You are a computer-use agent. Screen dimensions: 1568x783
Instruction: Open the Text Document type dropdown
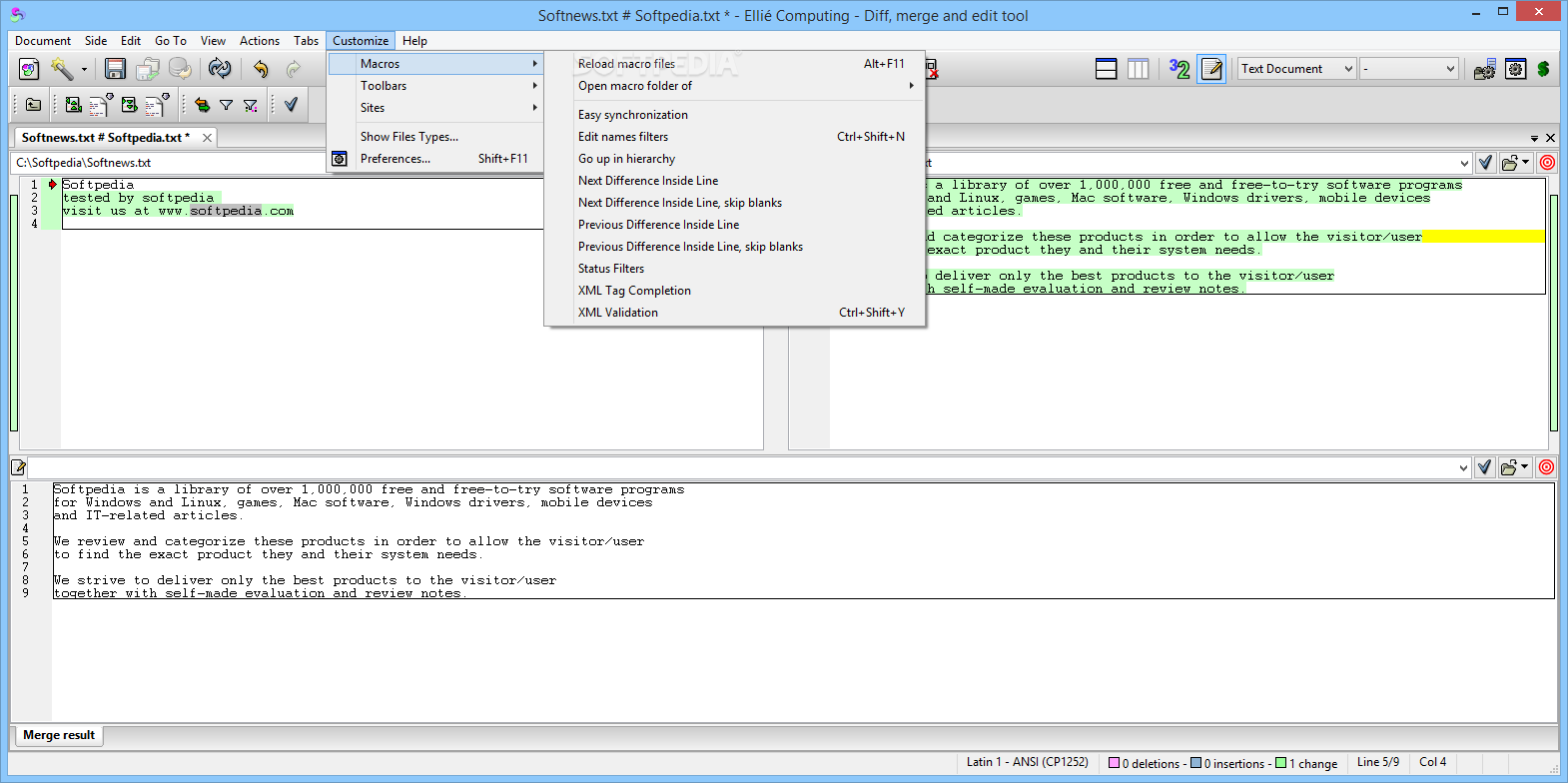[x=1297, y=69]
